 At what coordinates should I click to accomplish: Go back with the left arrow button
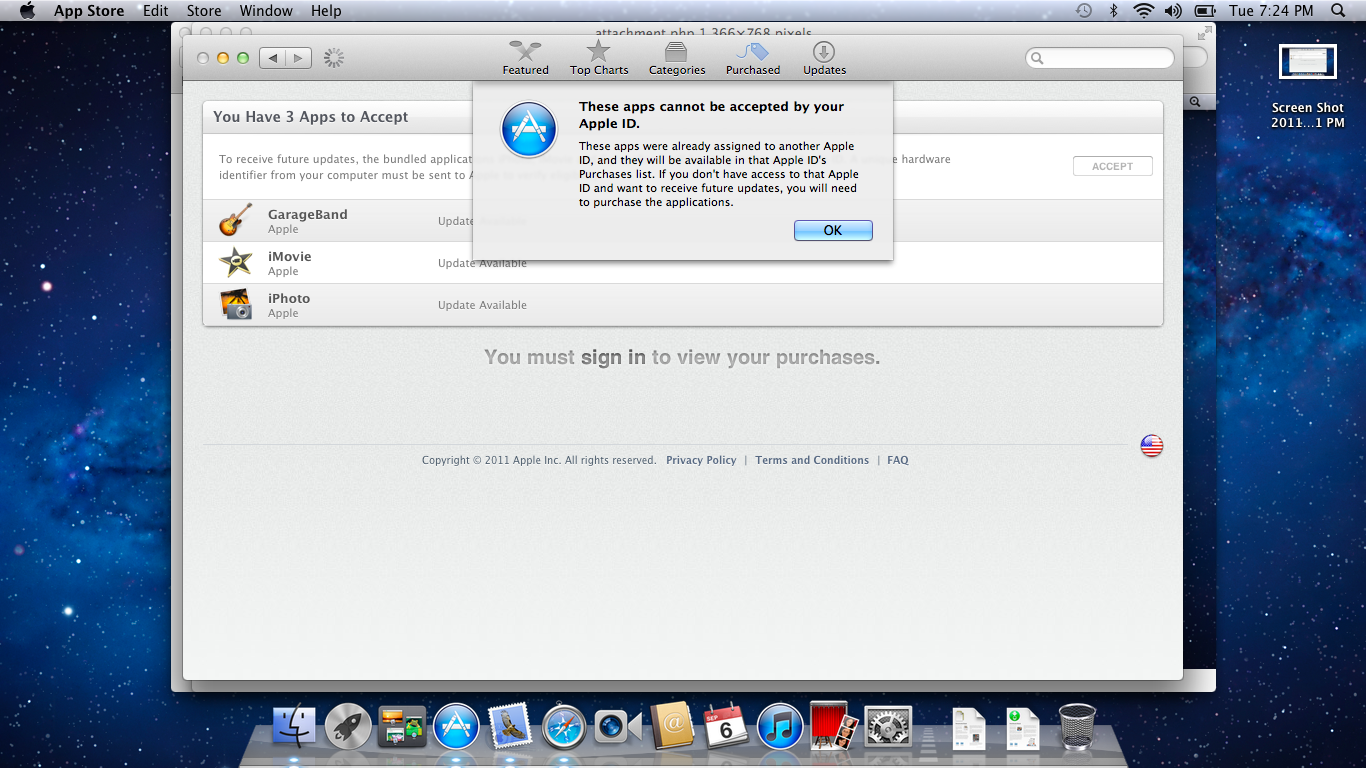tap(272, 58)
